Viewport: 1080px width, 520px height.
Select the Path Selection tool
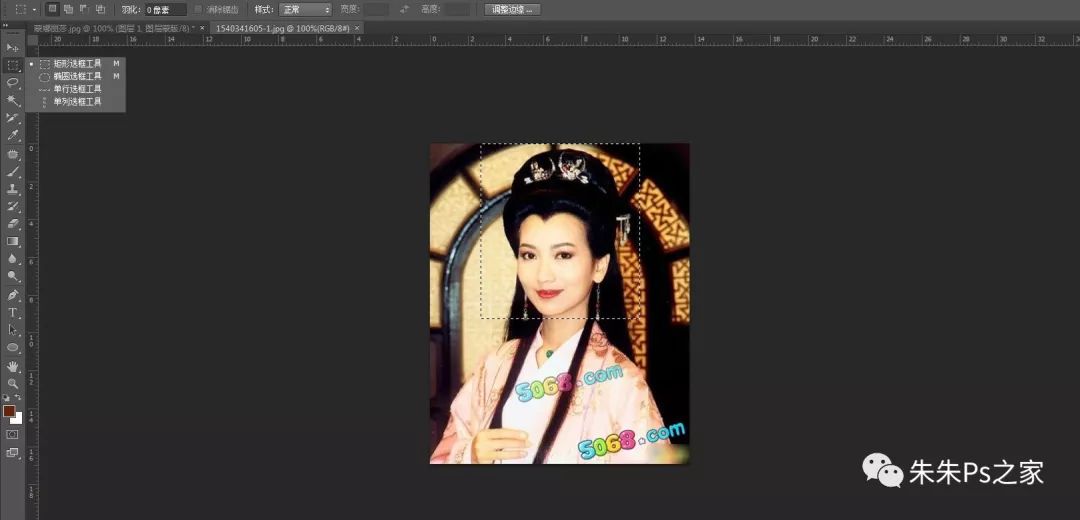pos(12,330)
